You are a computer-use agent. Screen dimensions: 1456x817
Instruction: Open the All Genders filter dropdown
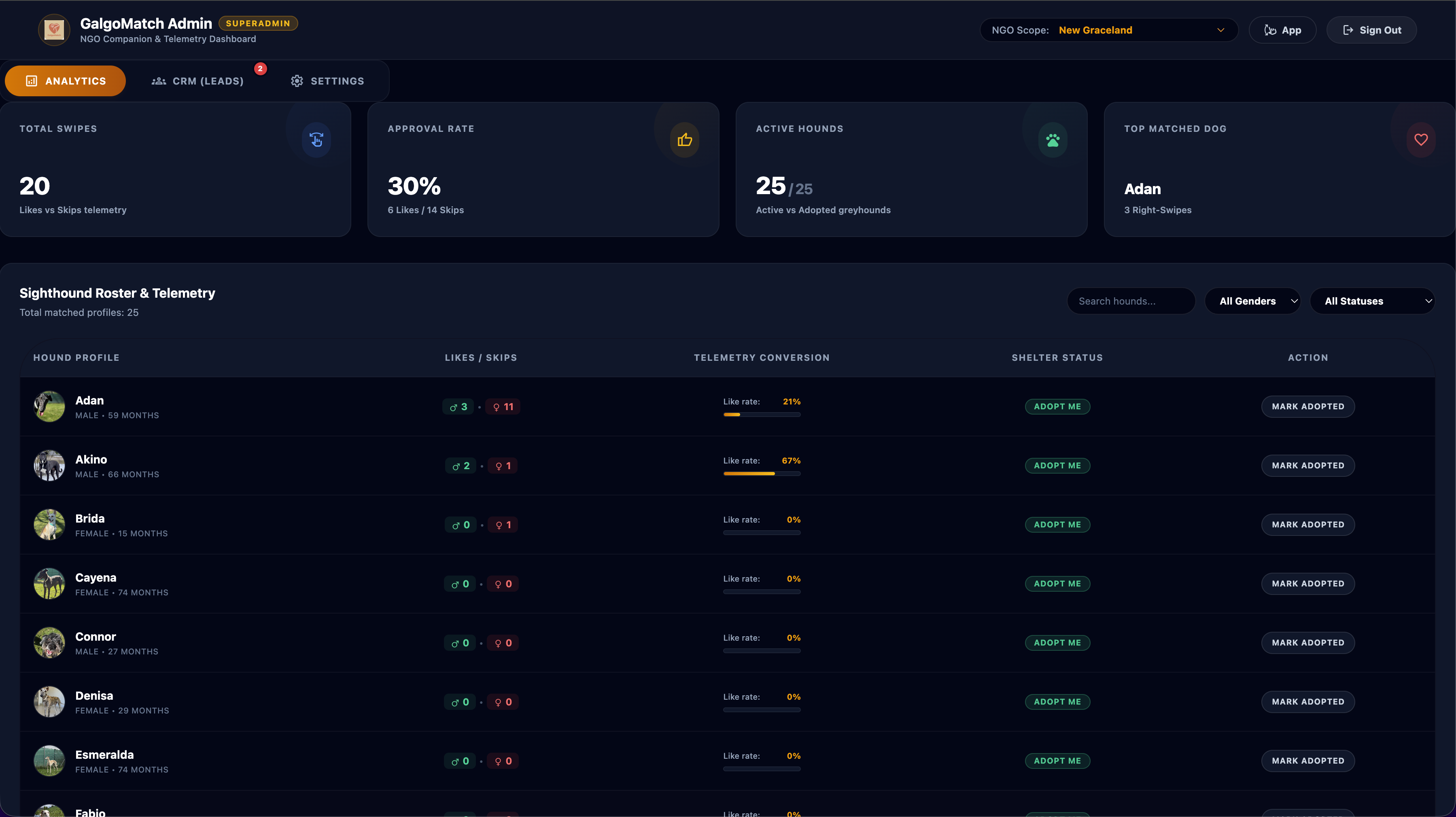click(x=1252, y=301)
